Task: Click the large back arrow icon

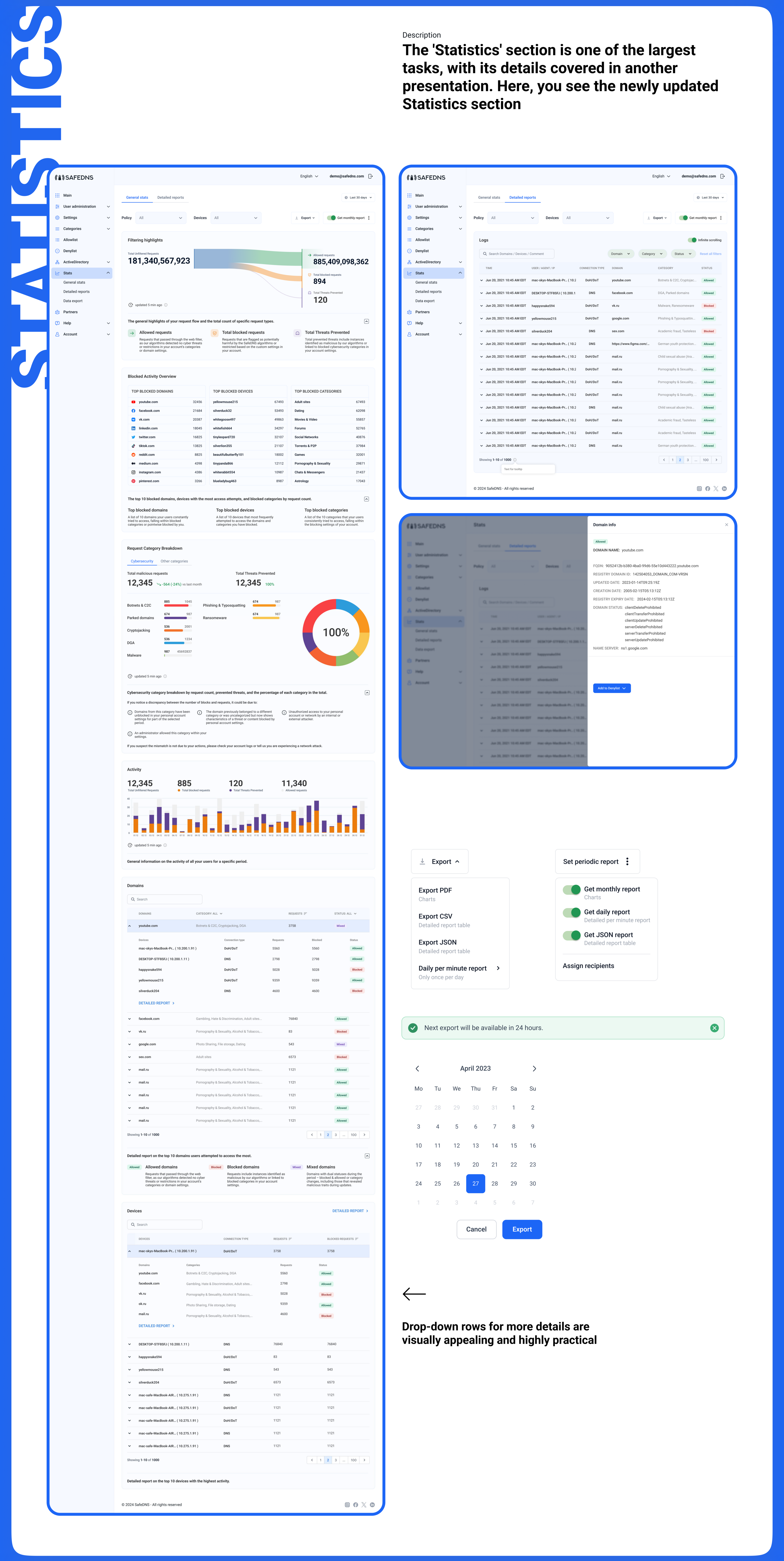Action: click(x=414, y=1294)
